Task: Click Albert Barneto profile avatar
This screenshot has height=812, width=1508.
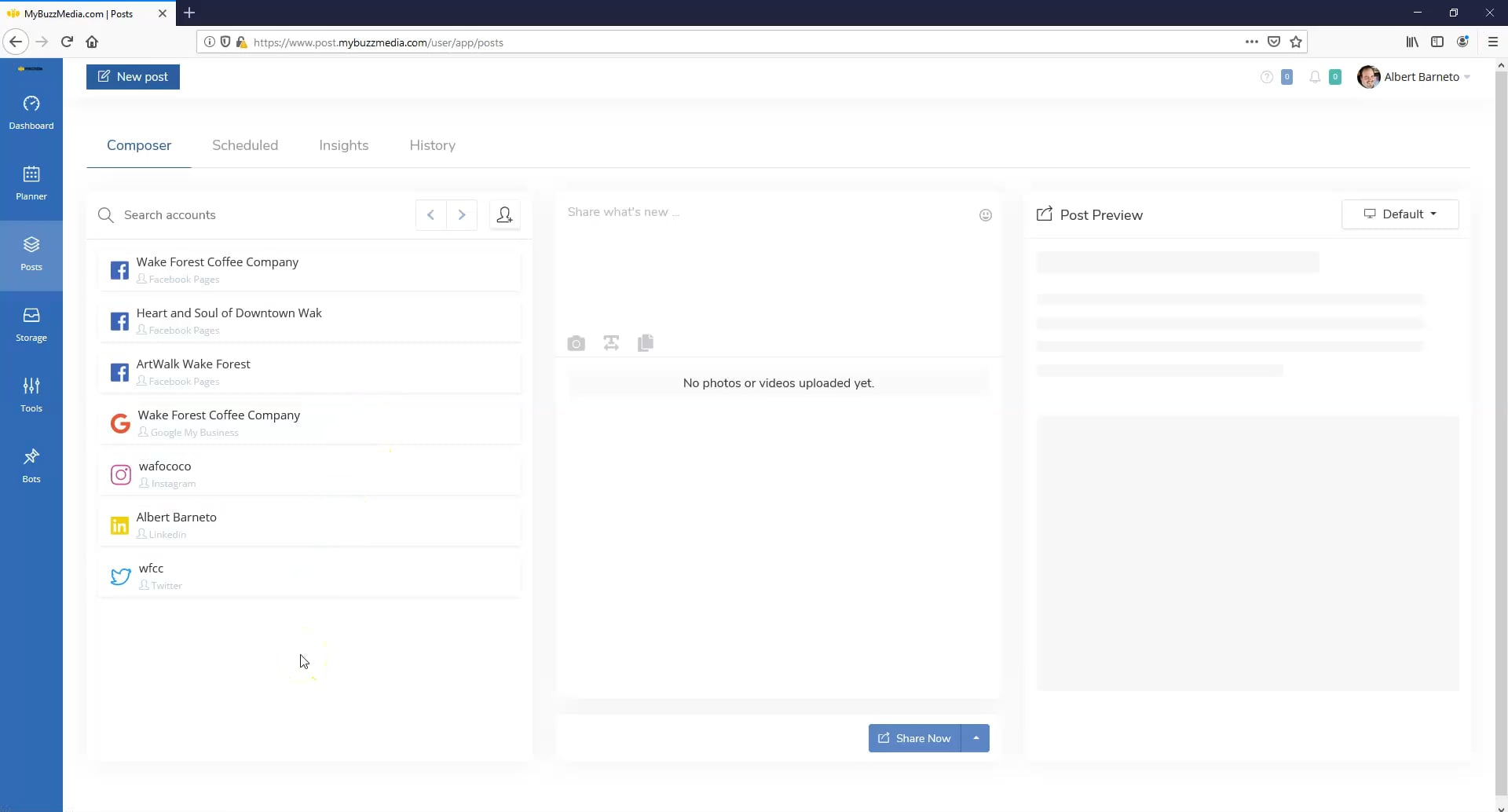Action: [1368, 77]
